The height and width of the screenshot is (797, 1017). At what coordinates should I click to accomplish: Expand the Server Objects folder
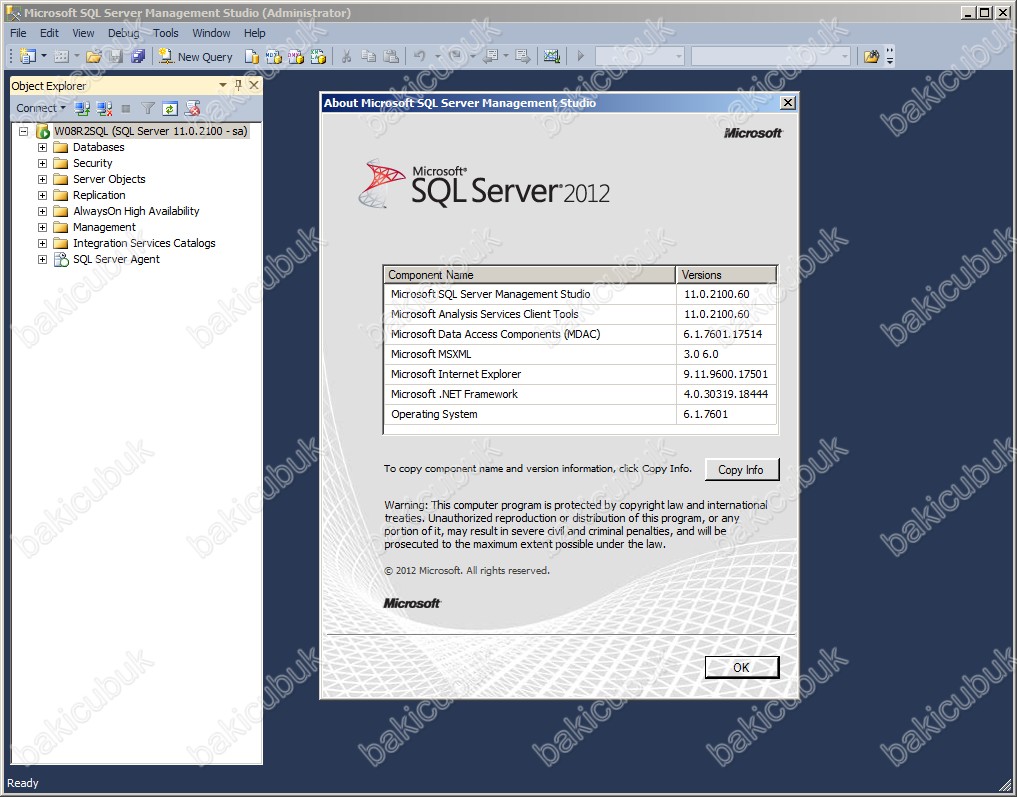click(x=42, y=179)
